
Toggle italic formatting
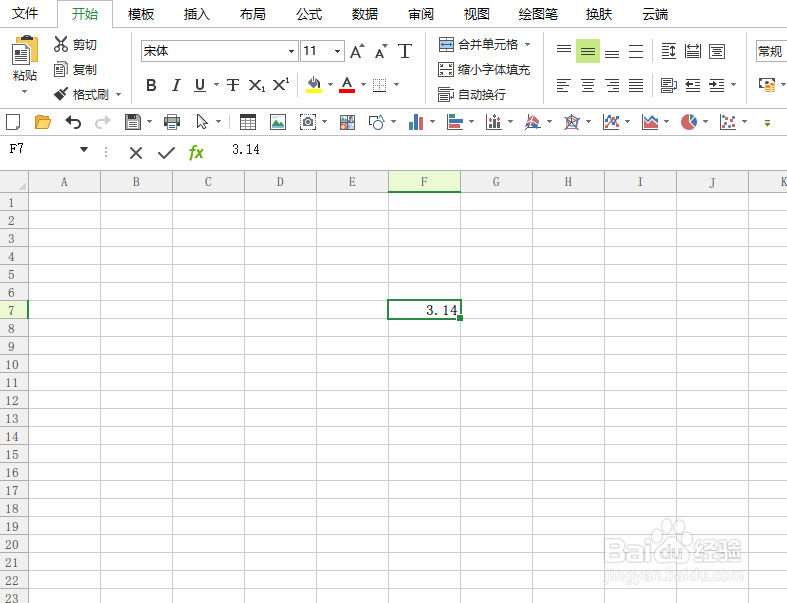pyautogui.click(x=176, y=85)
